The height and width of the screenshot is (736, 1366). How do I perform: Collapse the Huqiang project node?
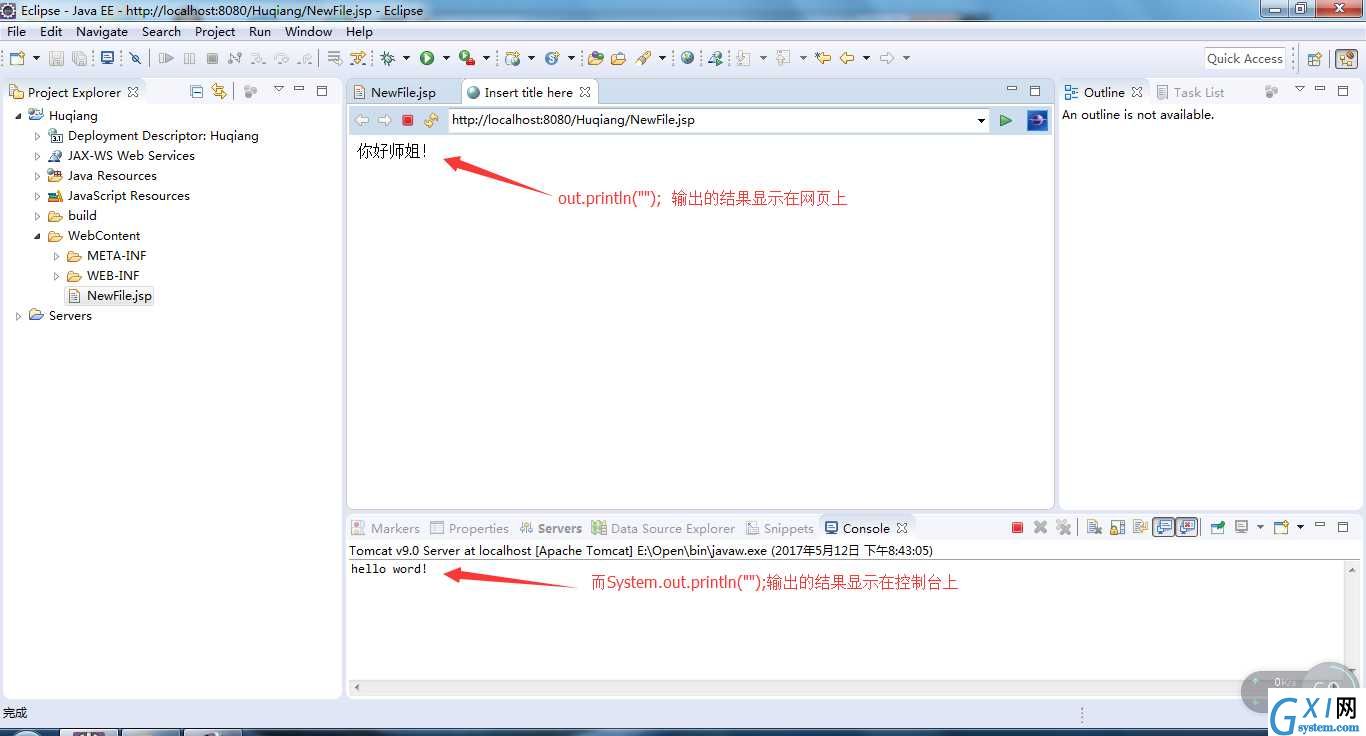point(19,116)
